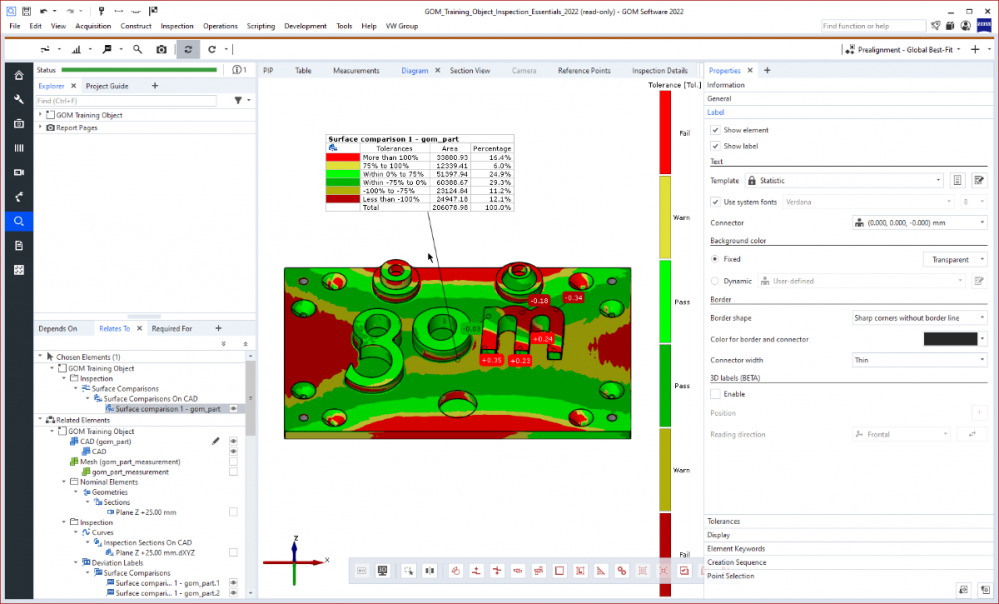999x604 pixels.
Task: Switch to the Section View tab
Action: pyautogui.click(x=470, y=70)
